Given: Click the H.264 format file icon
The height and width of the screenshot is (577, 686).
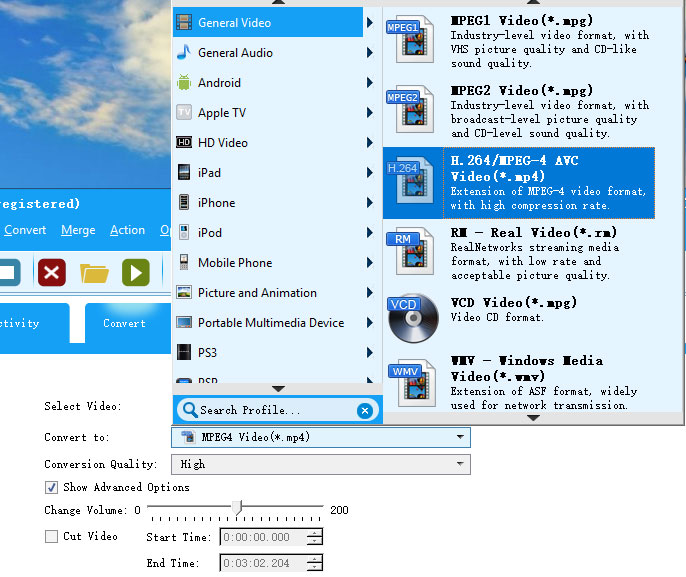Looking at the screenshot, I should click(411, 180).
